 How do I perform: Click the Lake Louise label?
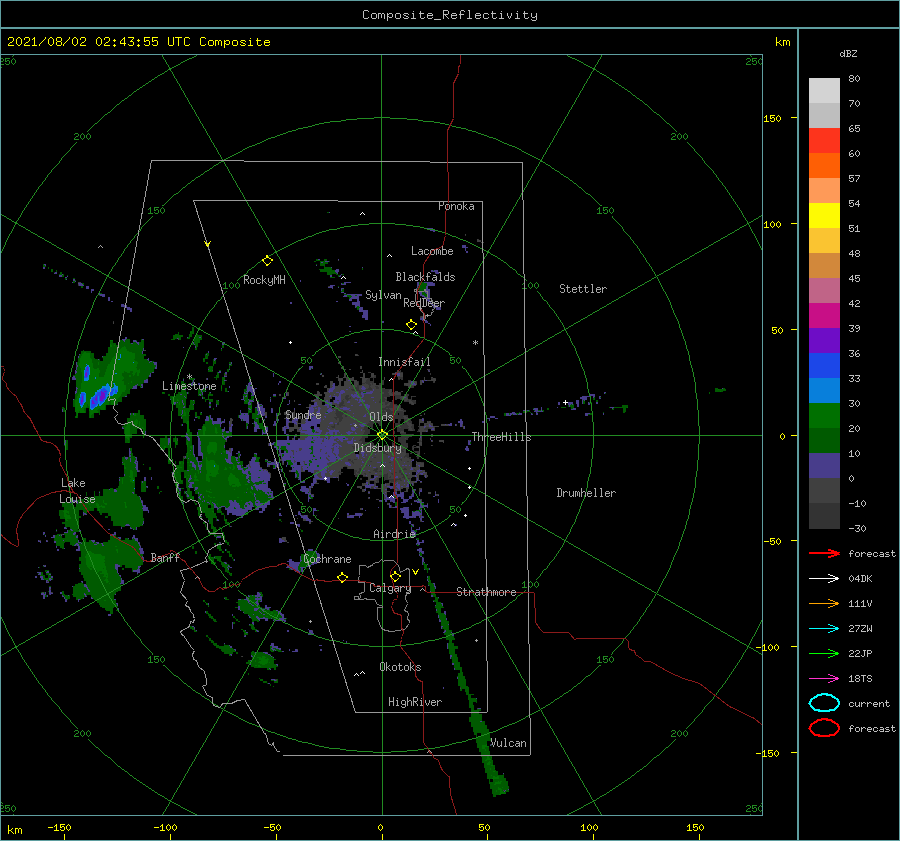pos(78,491)
